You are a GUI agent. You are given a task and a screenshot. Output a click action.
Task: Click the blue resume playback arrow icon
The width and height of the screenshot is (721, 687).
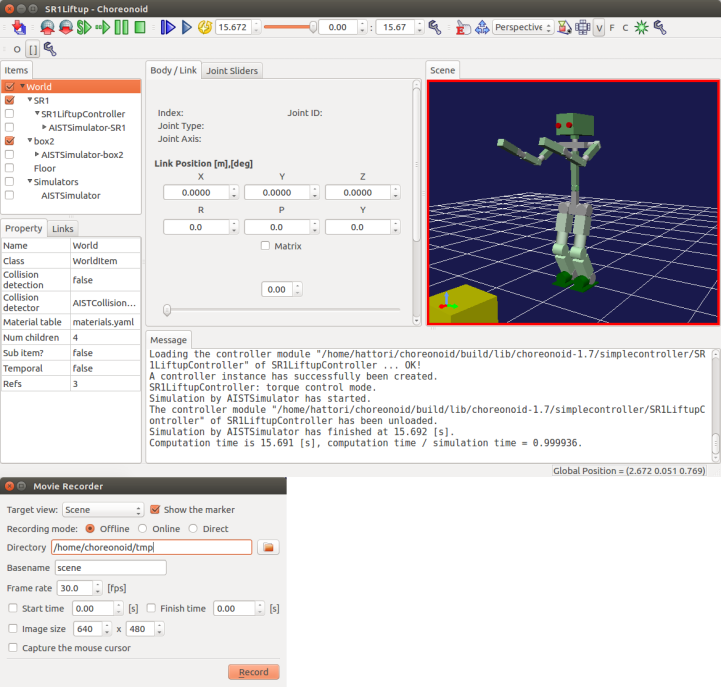pyautogui.click(x=186, y=27)
